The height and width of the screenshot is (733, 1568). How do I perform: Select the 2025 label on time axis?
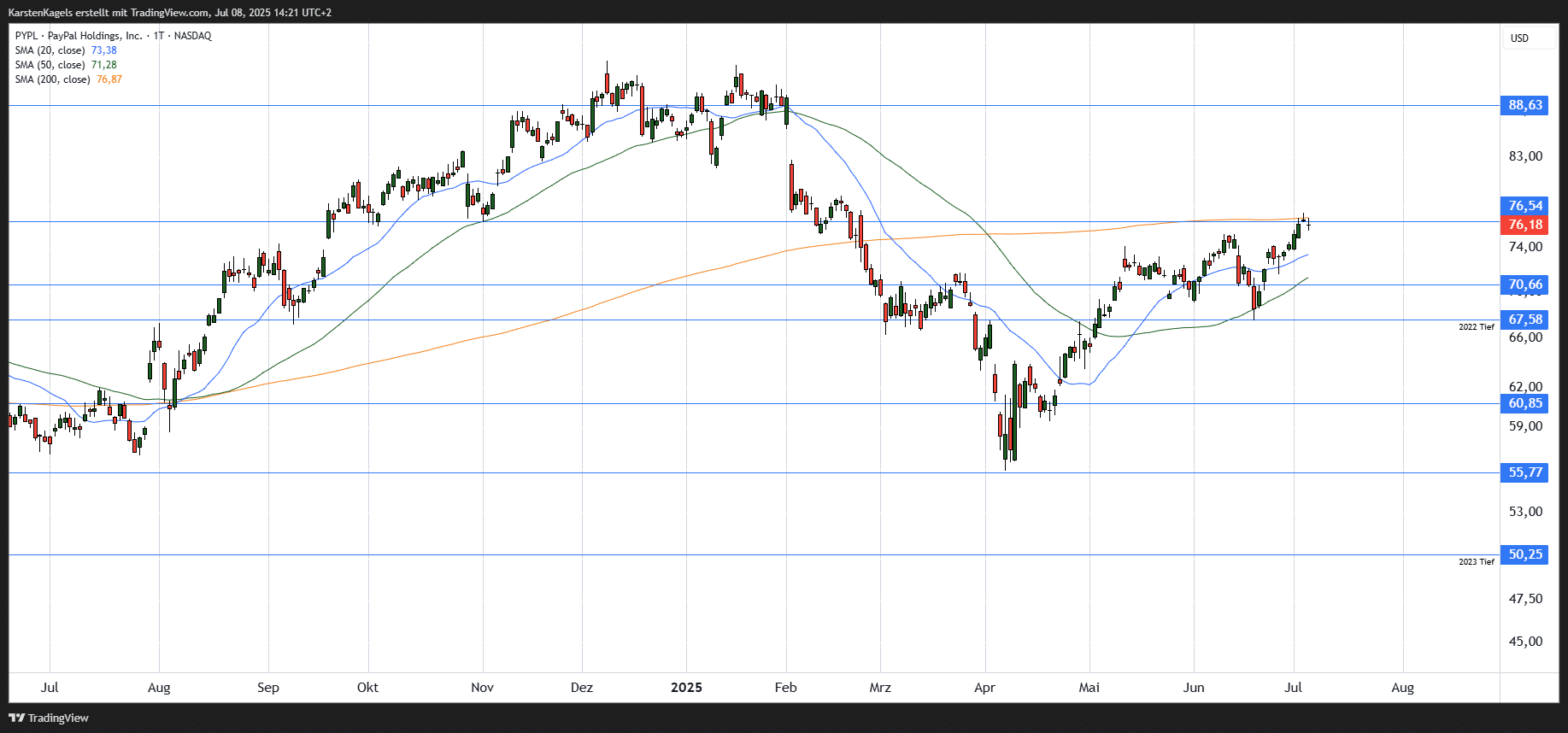point(686,688)
